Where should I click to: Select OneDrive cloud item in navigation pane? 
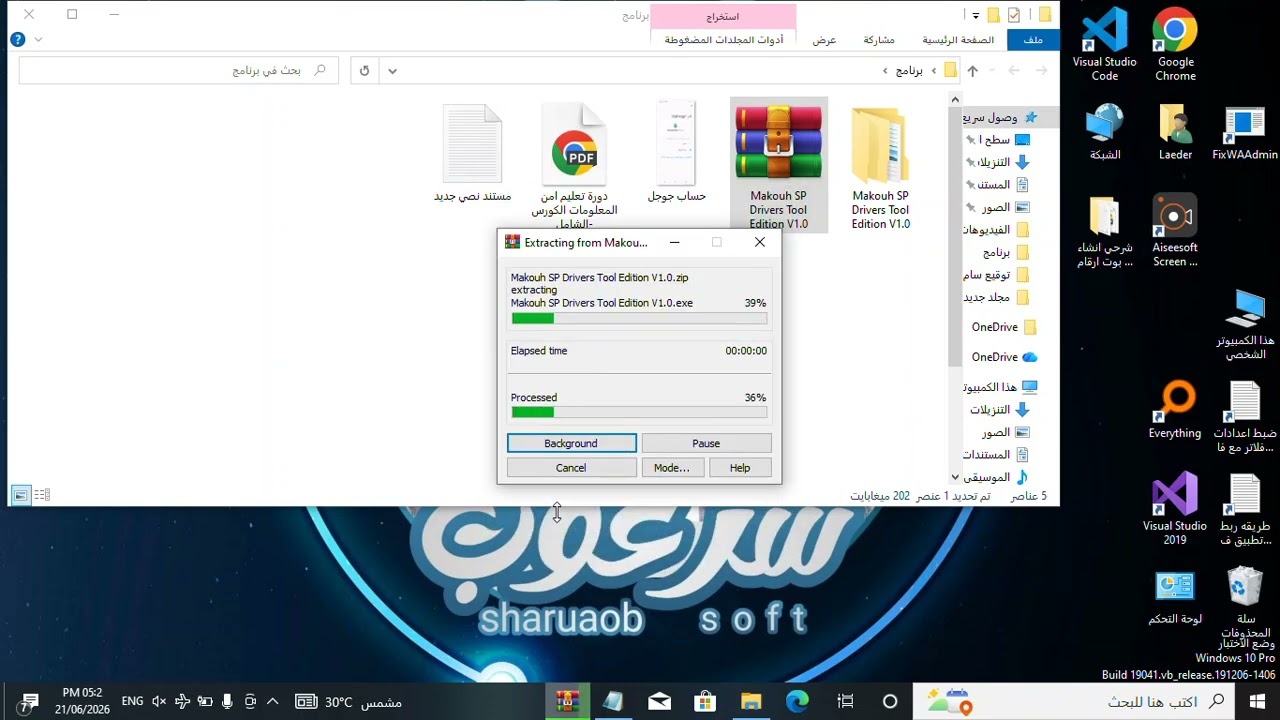coord(1003,357)
